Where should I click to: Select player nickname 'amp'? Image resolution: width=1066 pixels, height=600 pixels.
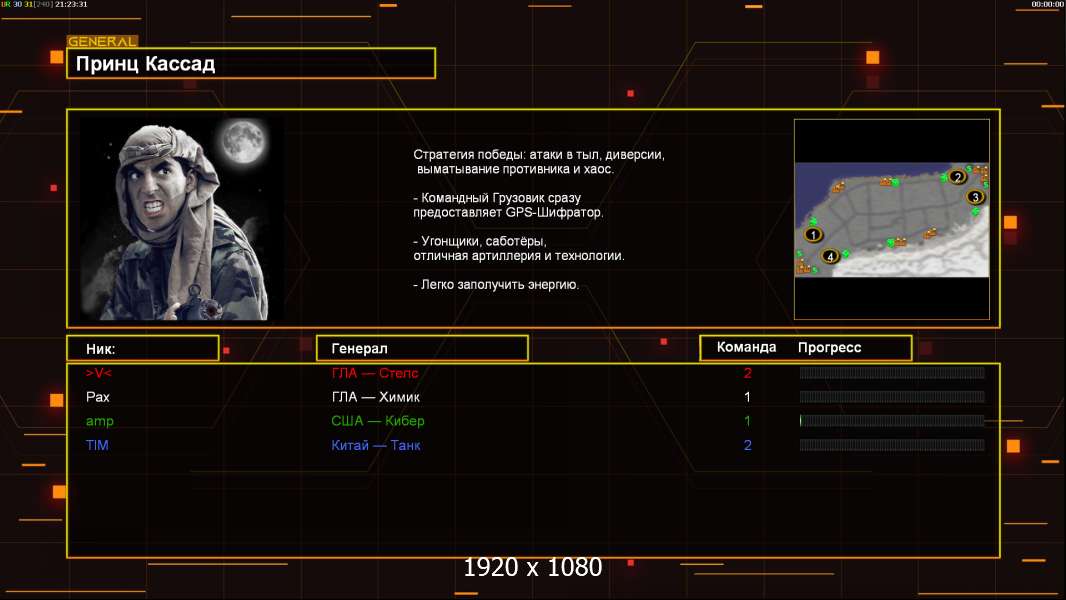pyautogui.click(x=100, y=421)
